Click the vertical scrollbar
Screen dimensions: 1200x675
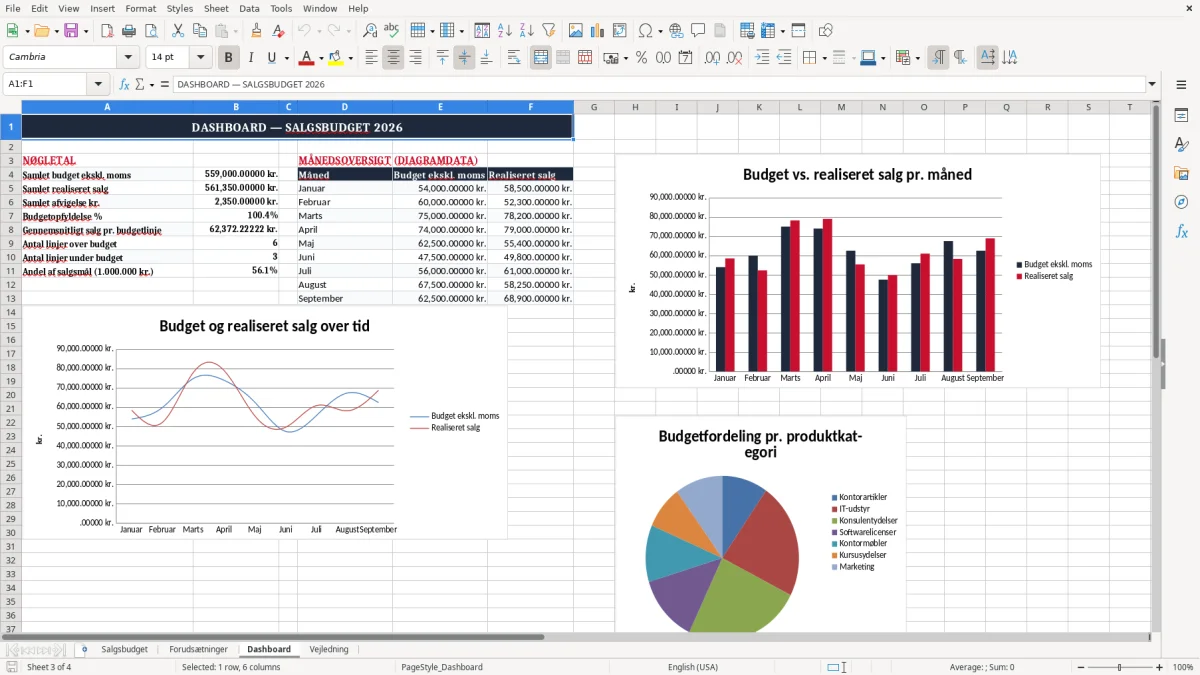point(1157,365)
